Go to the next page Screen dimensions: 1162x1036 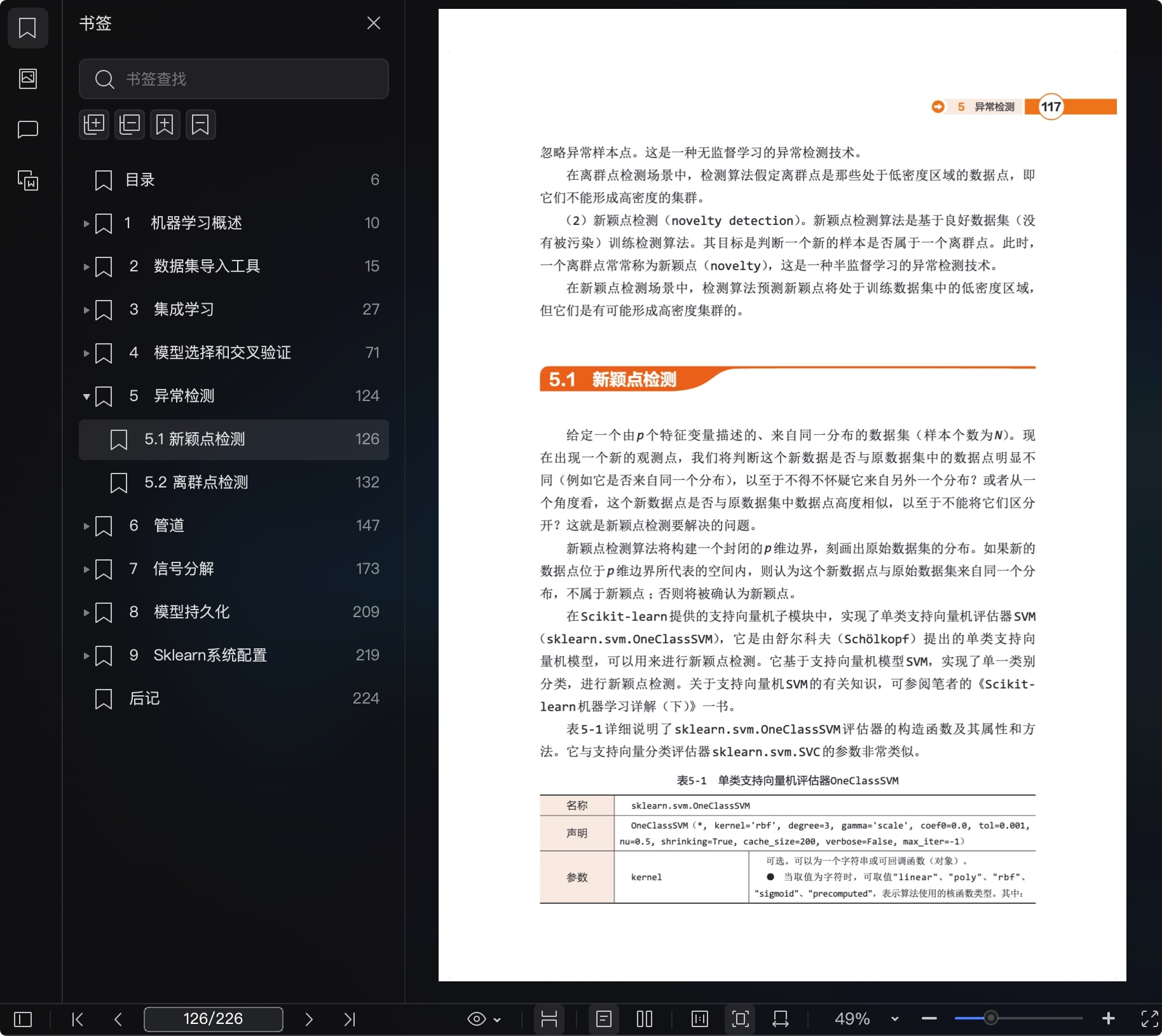(309, 1019)
